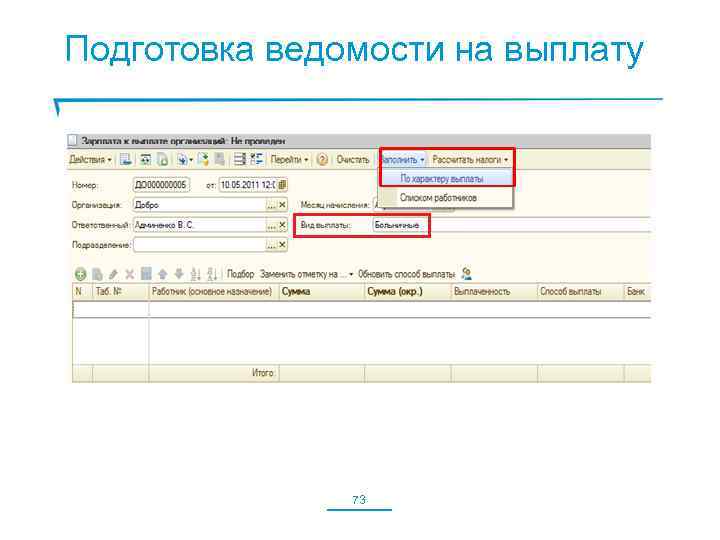
Task: Choose Списком работников menu entry
Action: coord(445,198)
